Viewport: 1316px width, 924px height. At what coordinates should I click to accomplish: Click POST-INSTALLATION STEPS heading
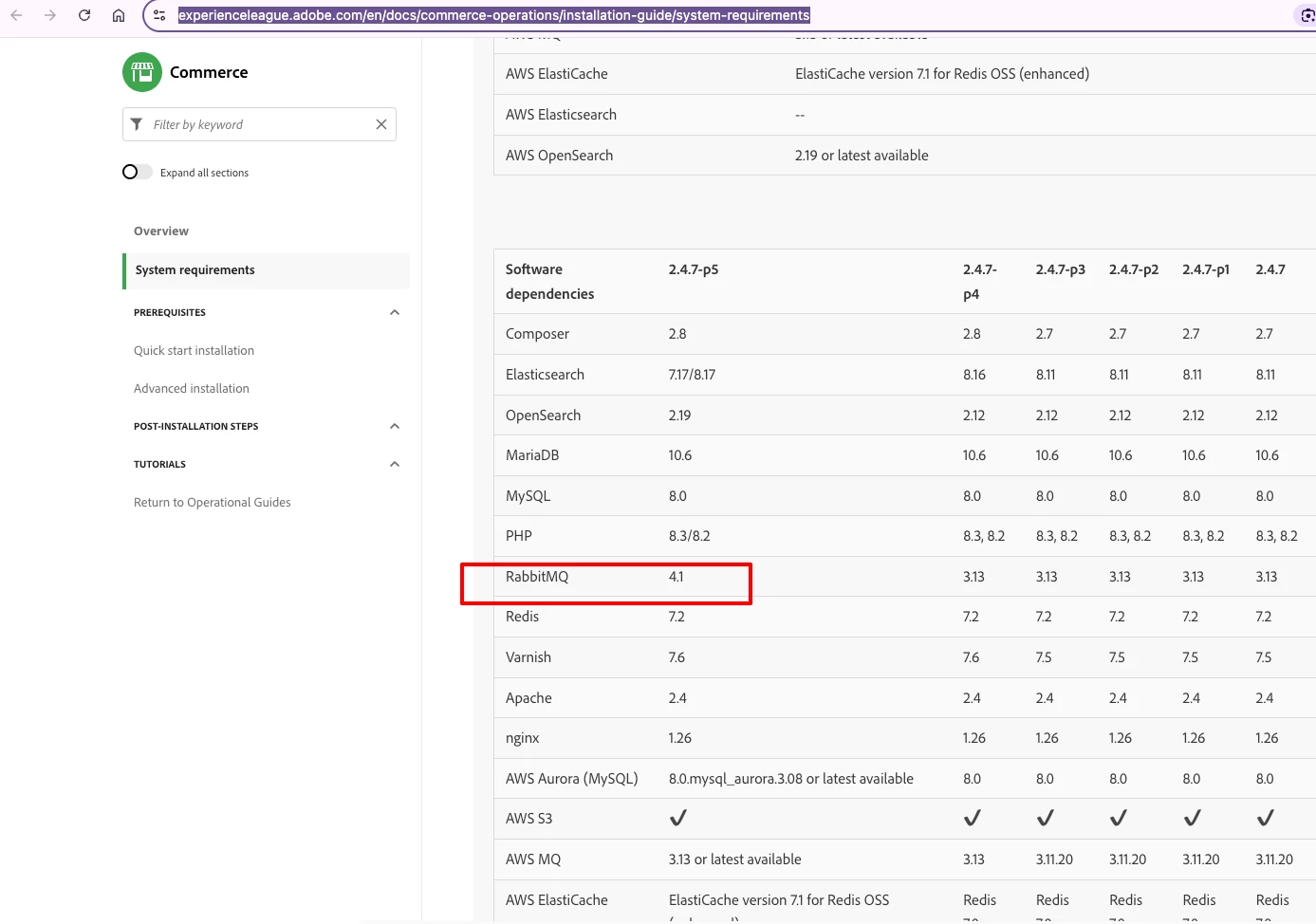click(195, 426)
